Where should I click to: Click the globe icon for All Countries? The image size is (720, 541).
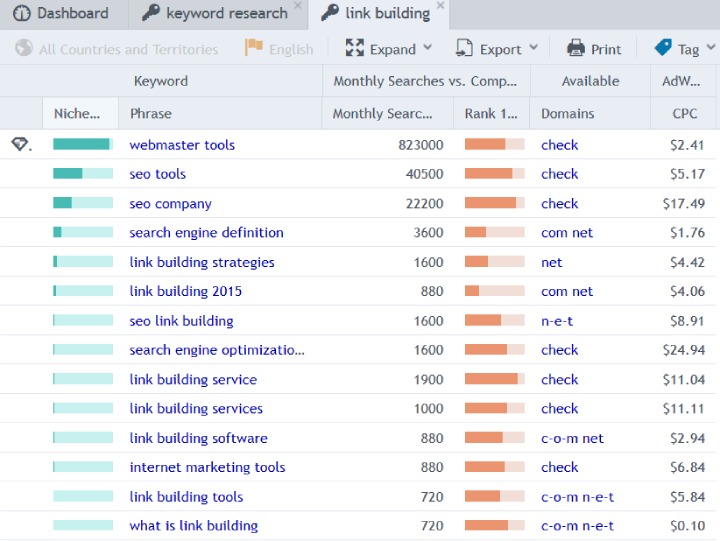click(x=23, y=48)
